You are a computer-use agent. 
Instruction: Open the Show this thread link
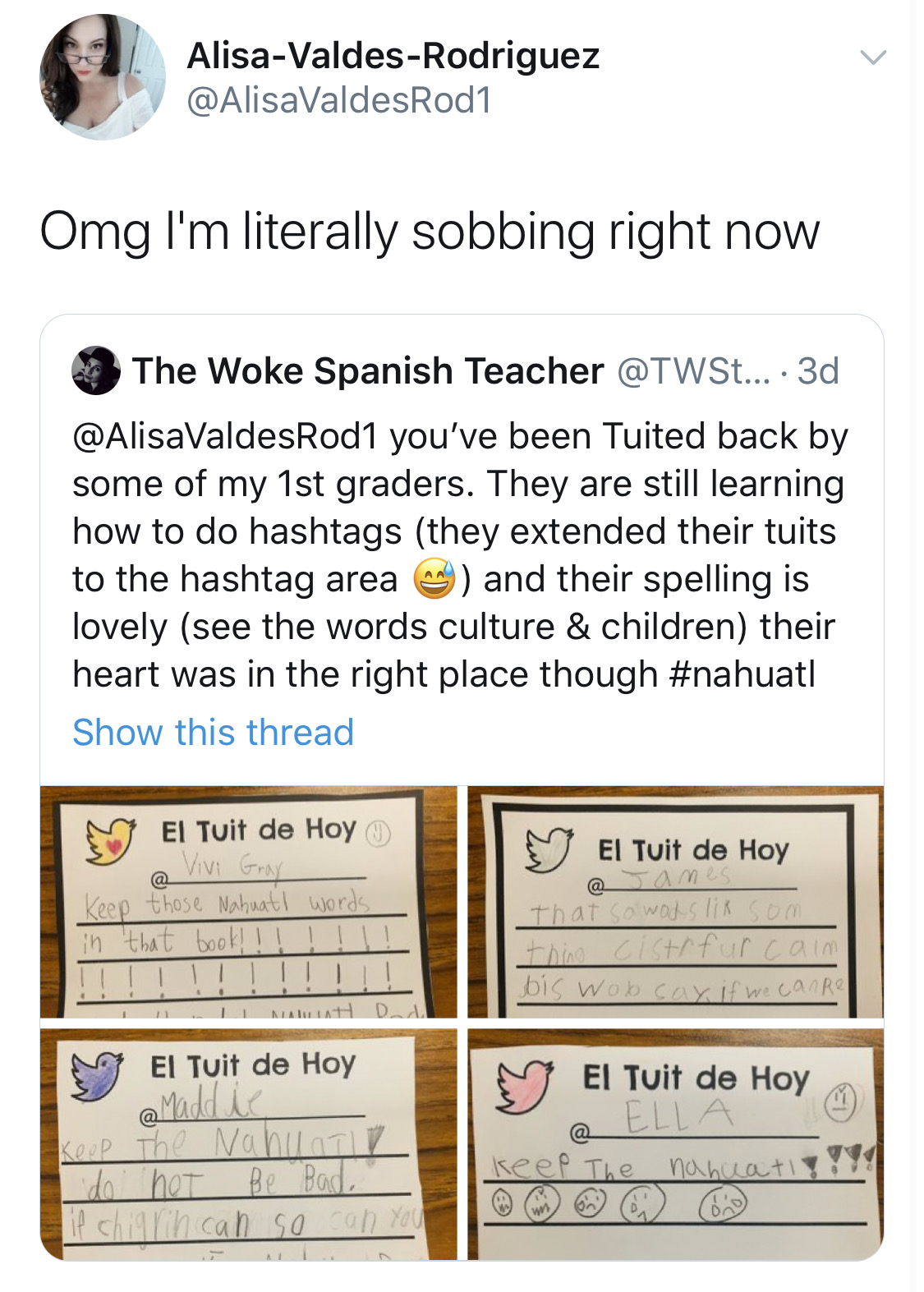click(x=213, y=732)
